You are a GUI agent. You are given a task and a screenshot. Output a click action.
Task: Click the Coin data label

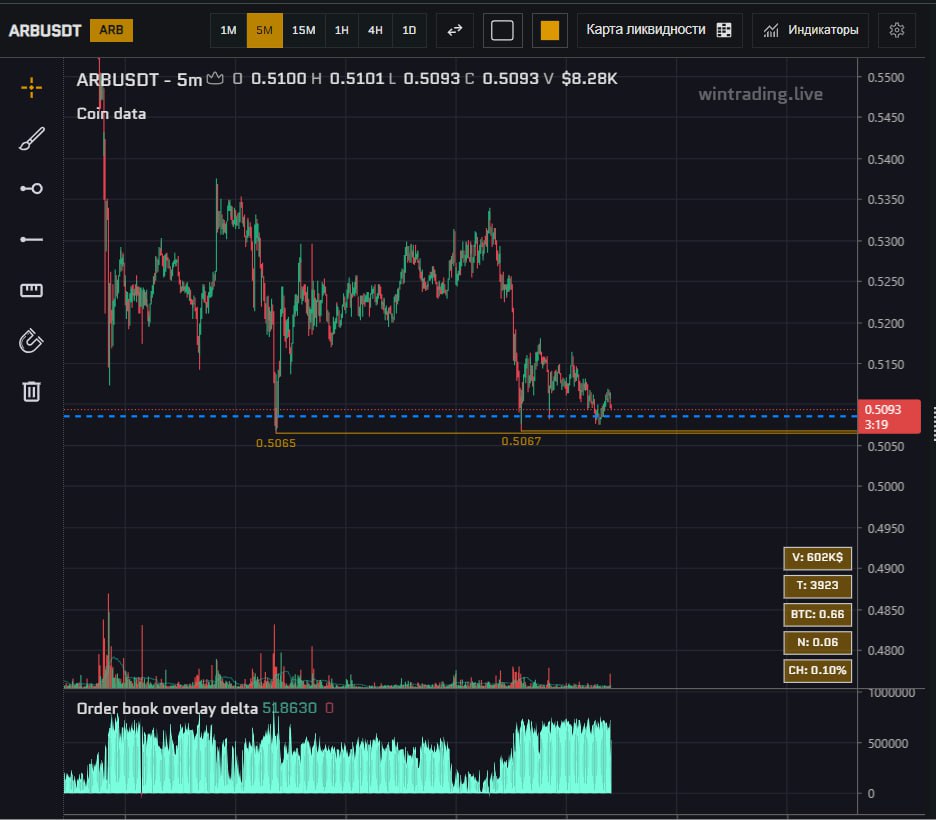tap(111, 114)
